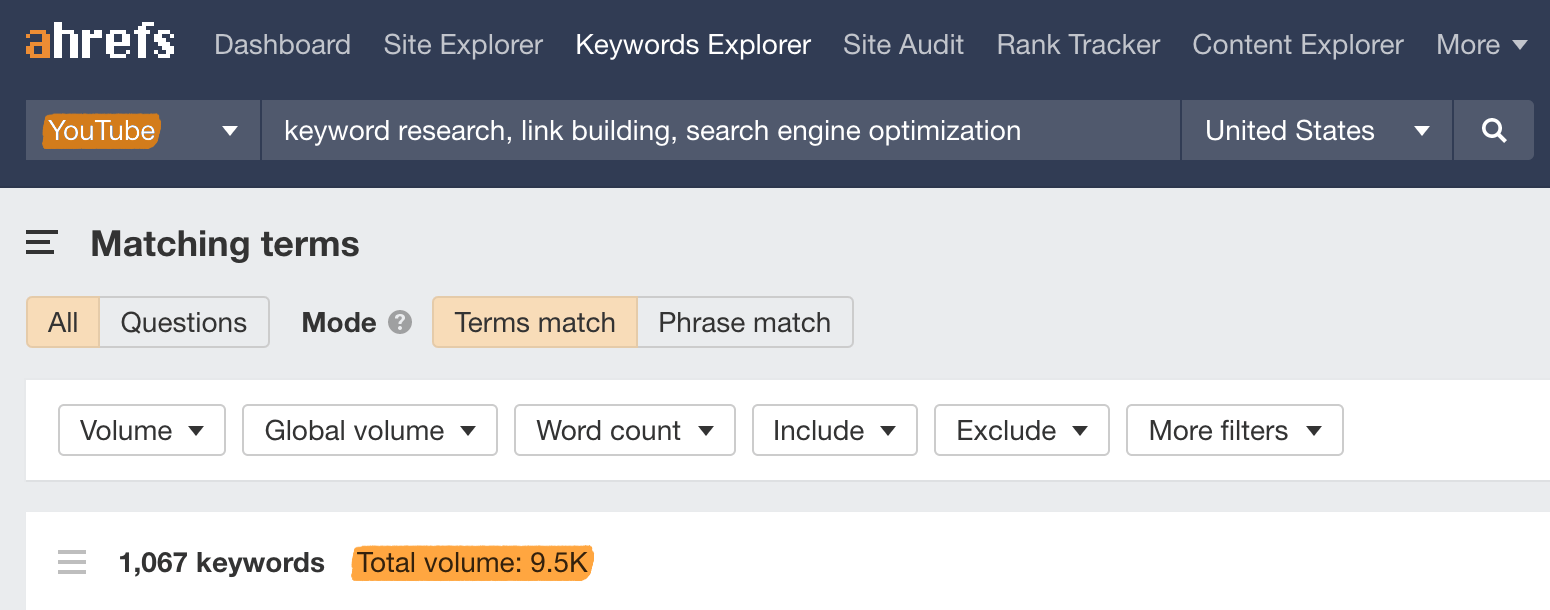Open the Dashboard page

pos(282,45)
